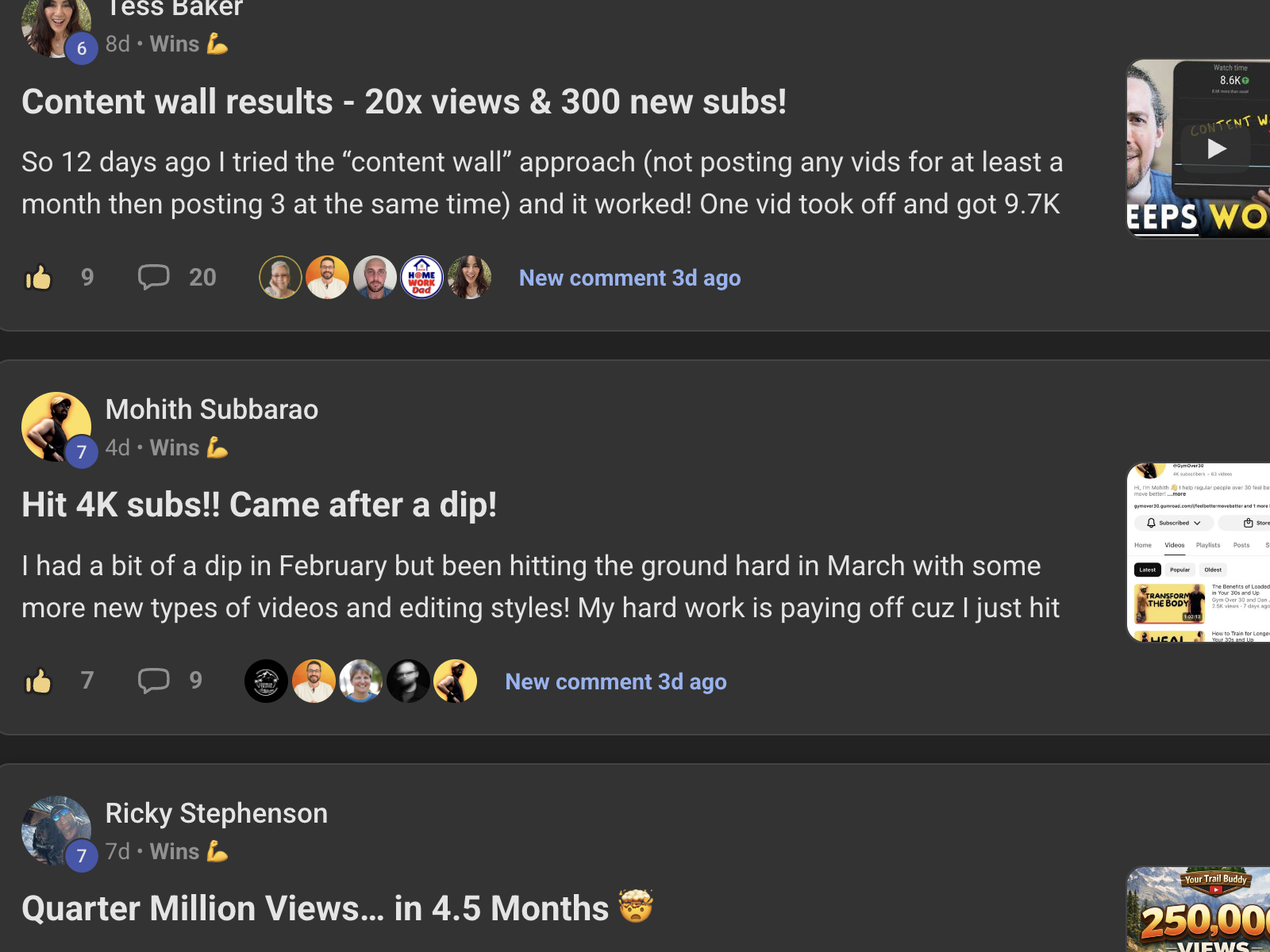Open Ricky Stephenson's profile avatar
1270x952 pixels.
[56, 831]
